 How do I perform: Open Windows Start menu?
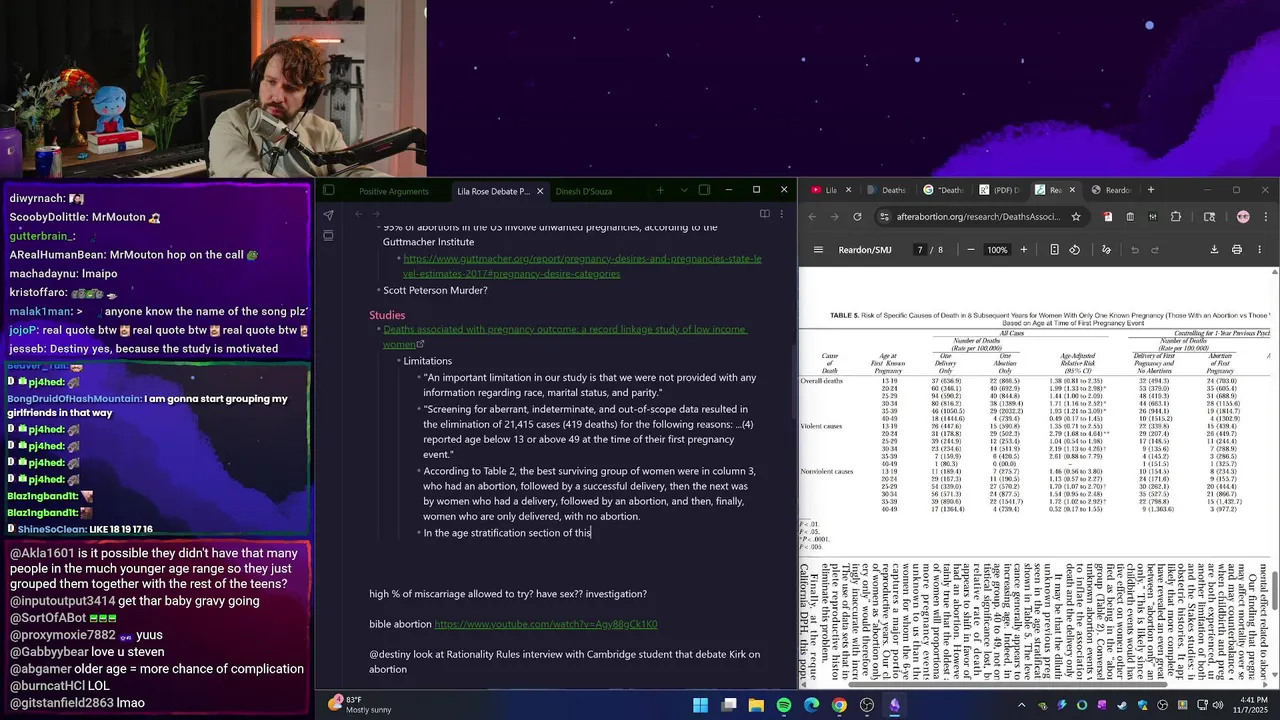coord(701,705)
